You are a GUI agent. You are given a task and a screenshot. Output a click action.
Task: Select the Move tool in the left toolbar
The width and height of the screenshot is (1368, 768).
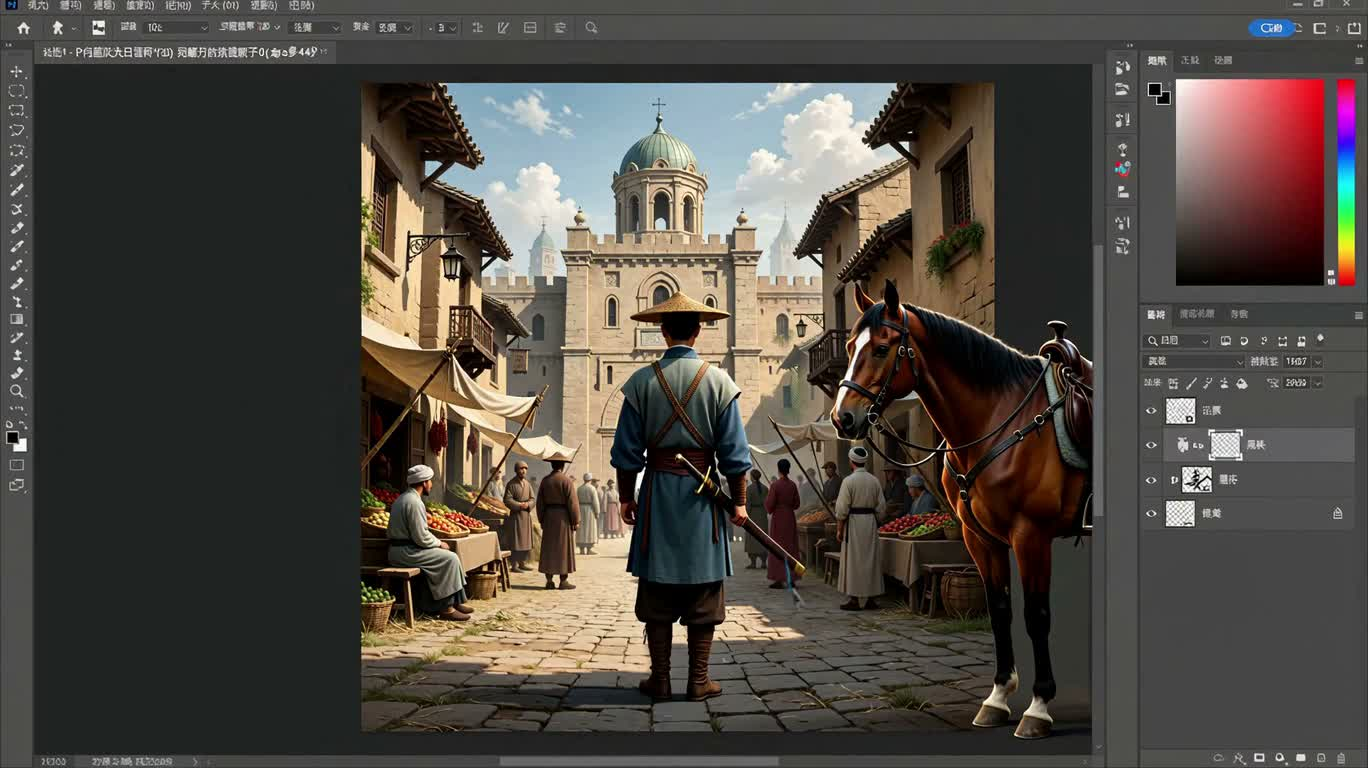click(x=17, y=71)
